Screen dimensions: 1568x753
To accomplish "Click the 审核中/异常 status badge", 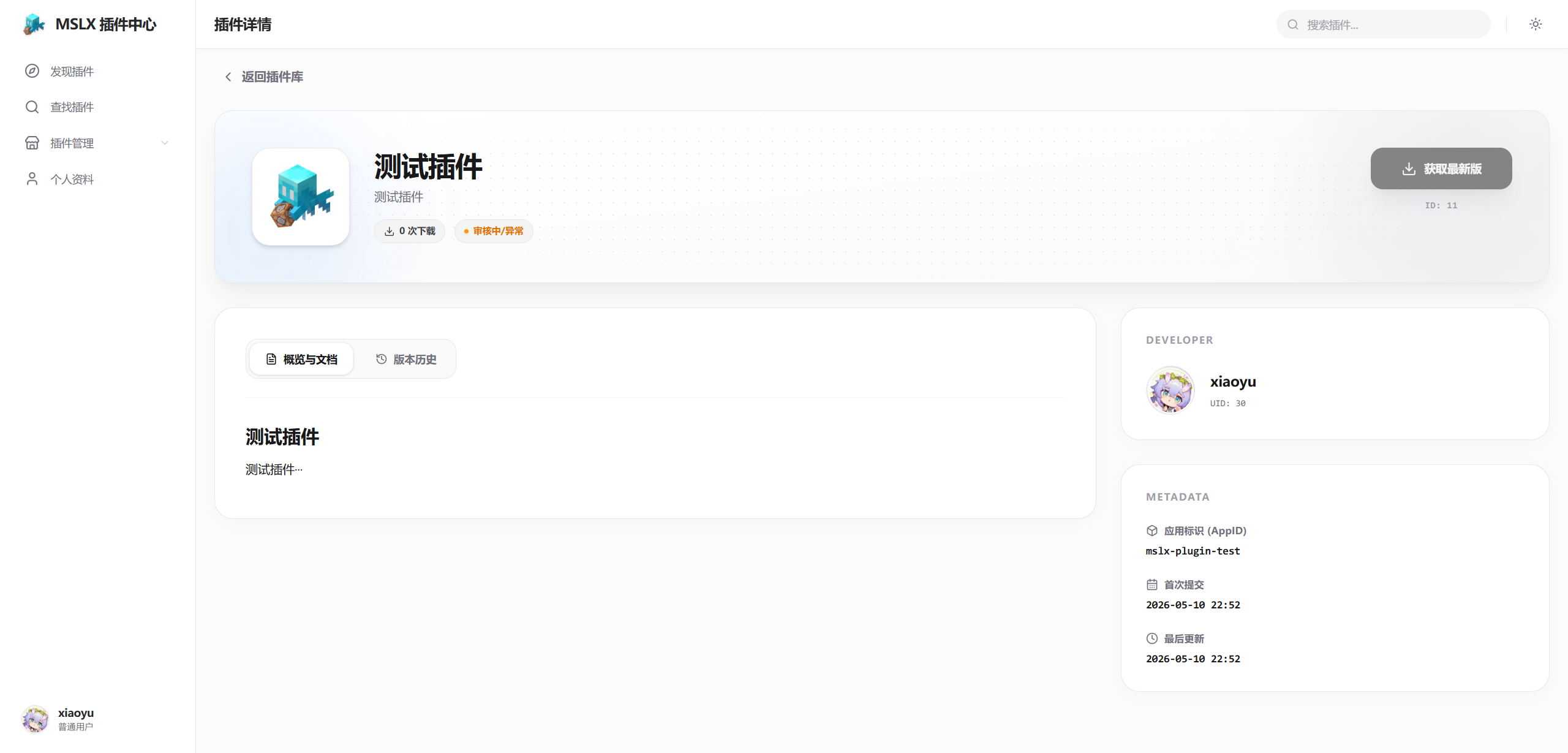I will tap(494, 231).
